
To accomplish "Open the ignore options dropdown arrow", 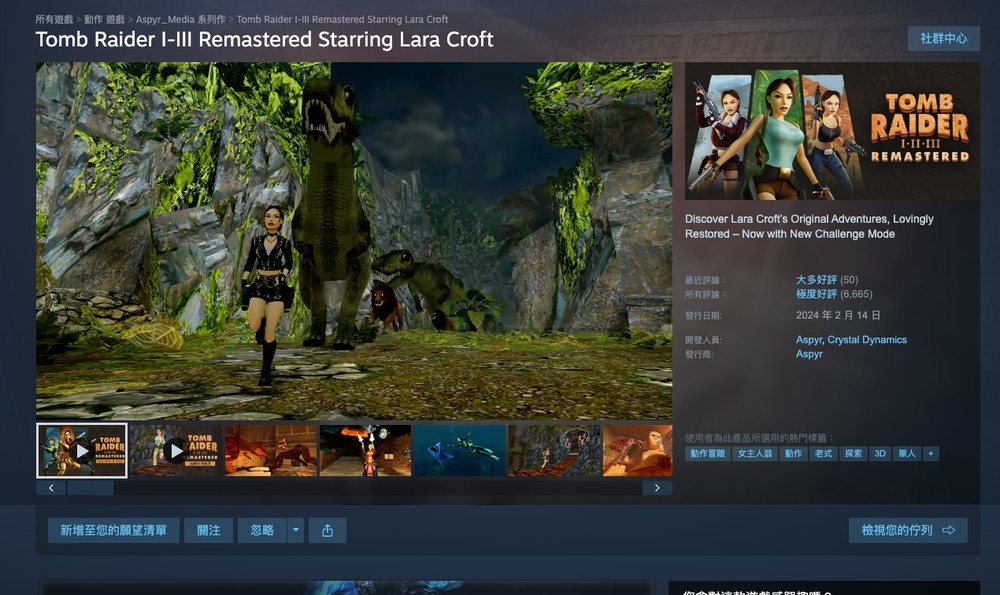I will click(295, 530).
